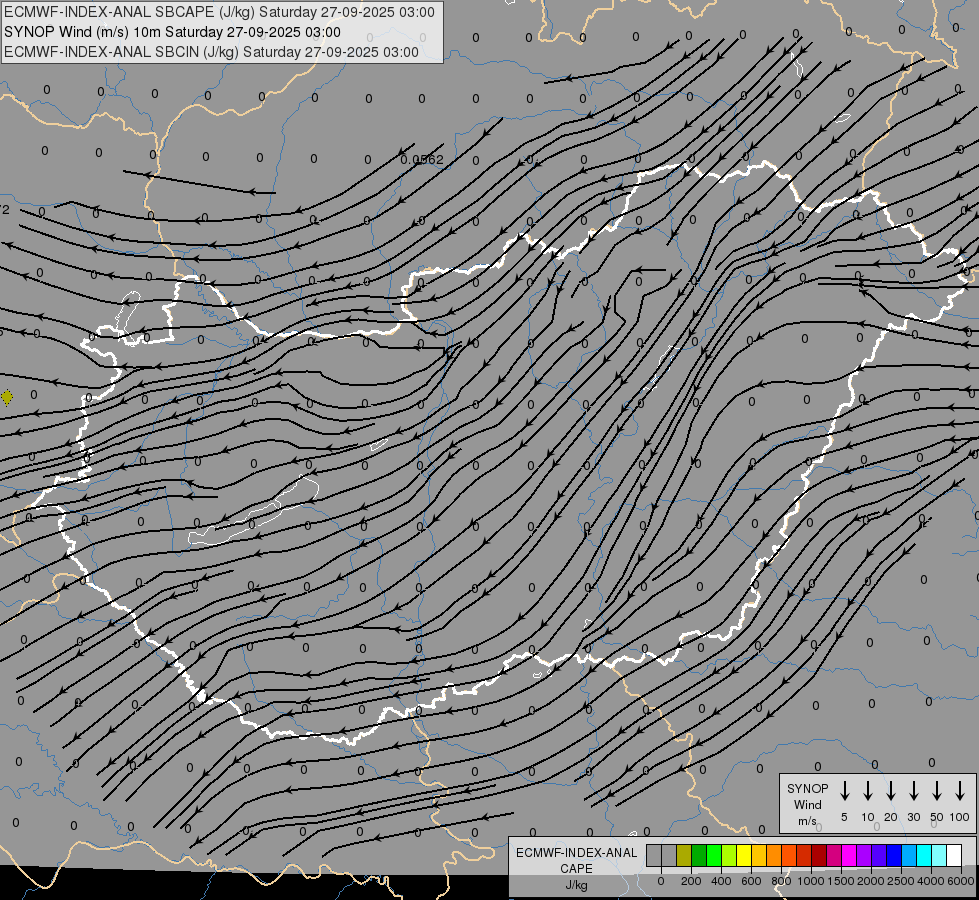Select the pale cyan CAPE legend swatch

pyautogui.click(x=939, y=855)
